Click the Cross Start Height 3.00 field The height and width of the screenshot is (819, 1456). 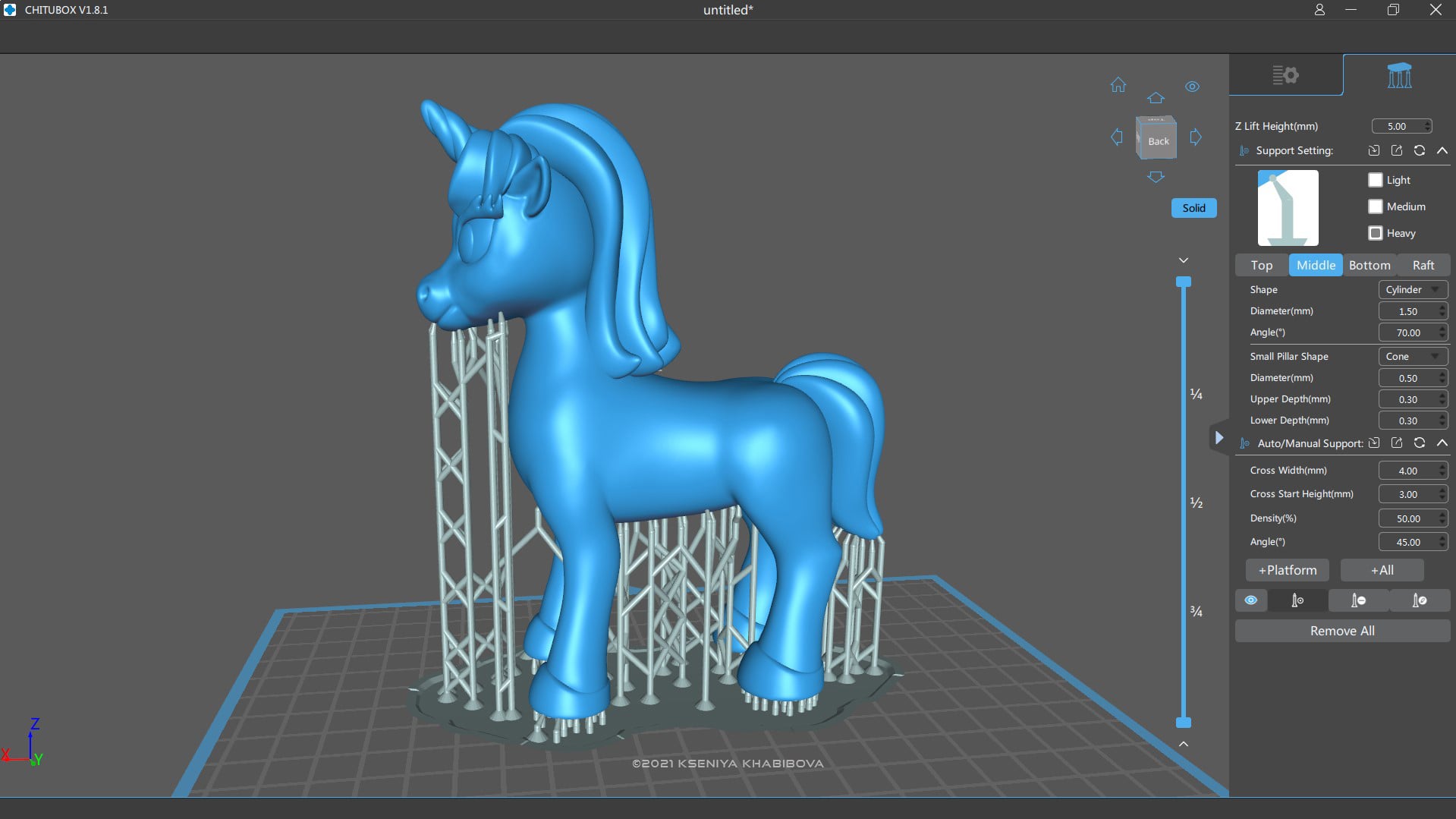tap(1413, 494)
